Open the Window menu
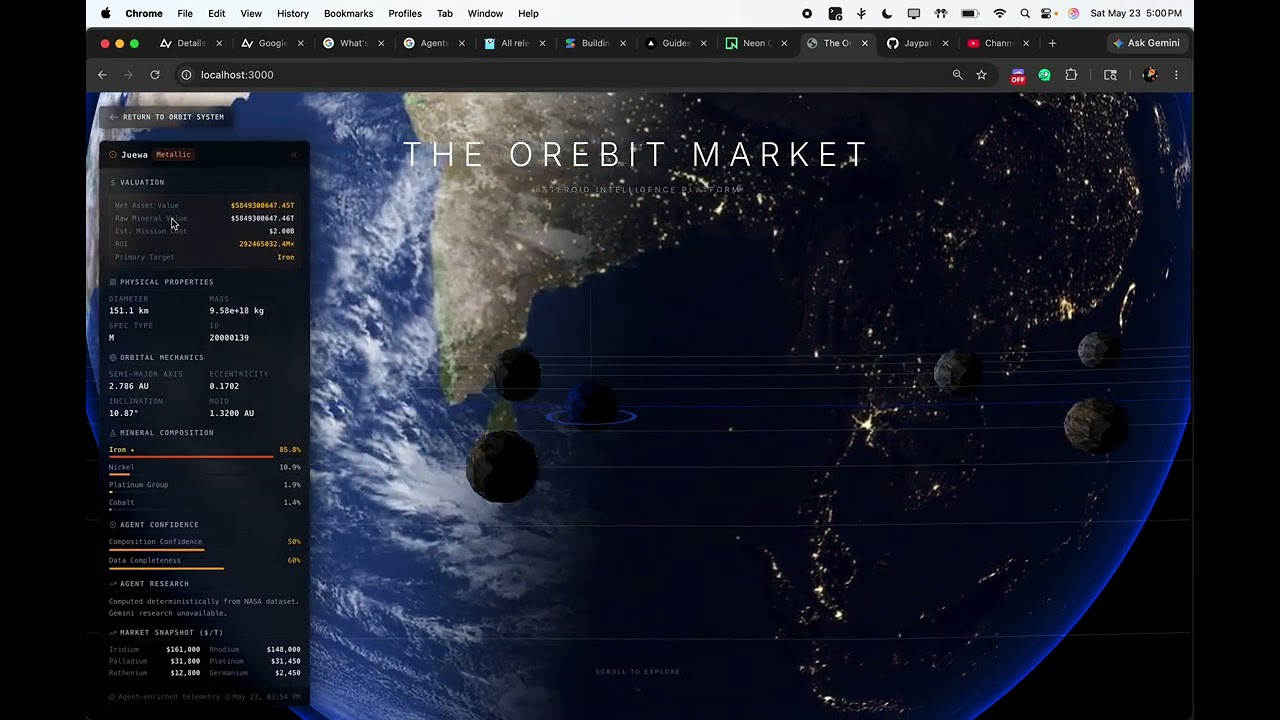This screenshot has height=720, width=1280. pyautogui.click(x=485, y=13)
